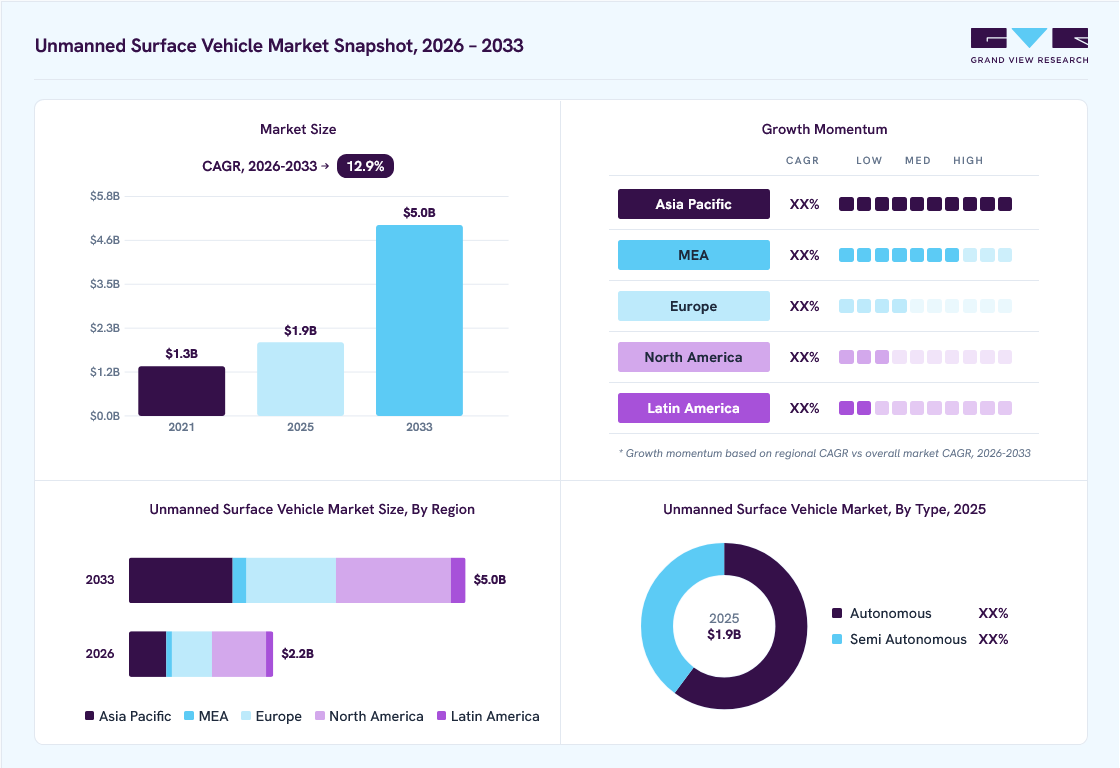Click the HIGH column header
This screenshot has width=1120, height=768.
[x=968, y=161]
